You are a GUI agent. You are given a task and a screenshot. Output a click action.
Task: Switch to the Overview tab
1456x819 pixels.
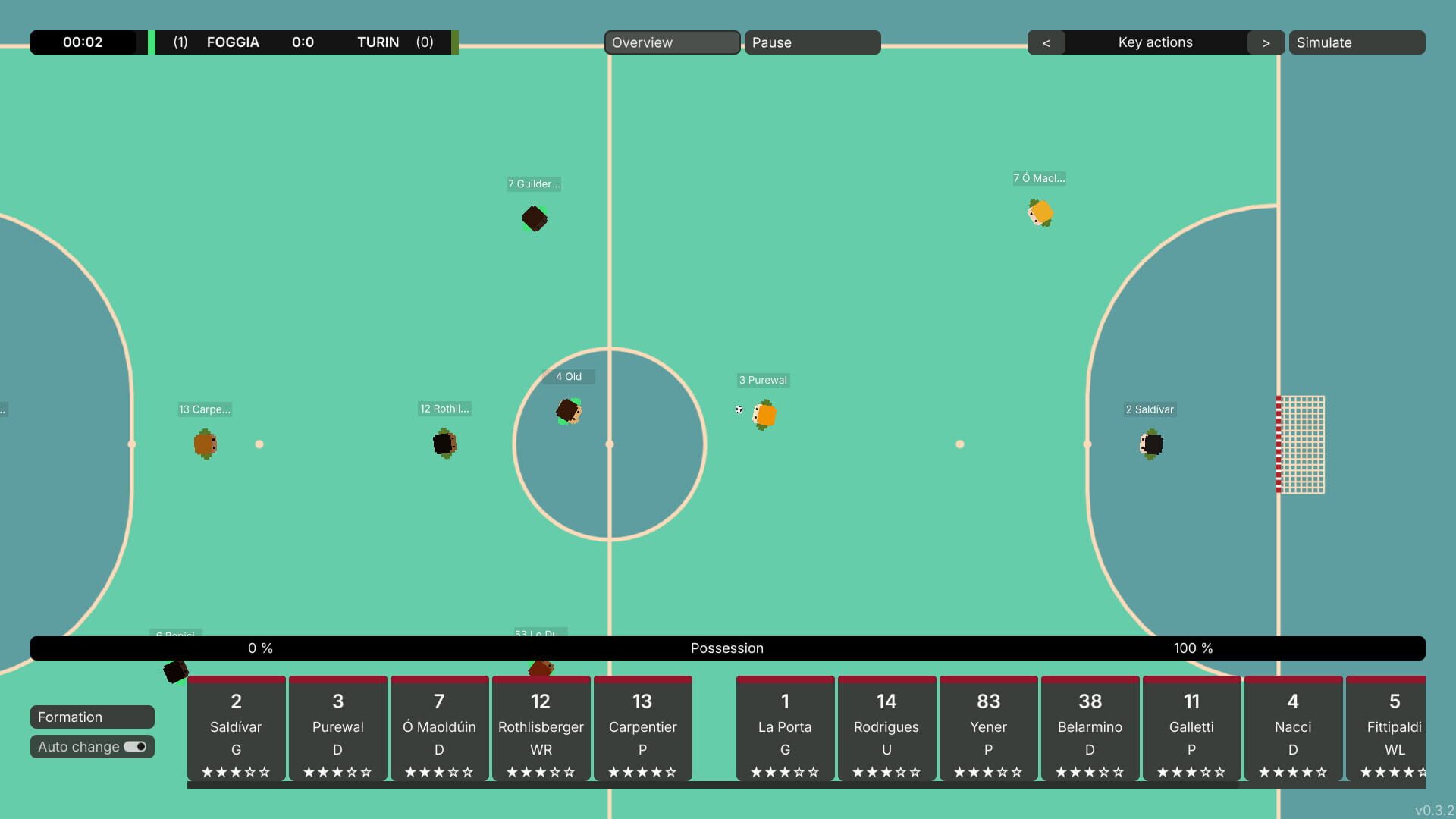pyautogui.click(x=671, y=42)
